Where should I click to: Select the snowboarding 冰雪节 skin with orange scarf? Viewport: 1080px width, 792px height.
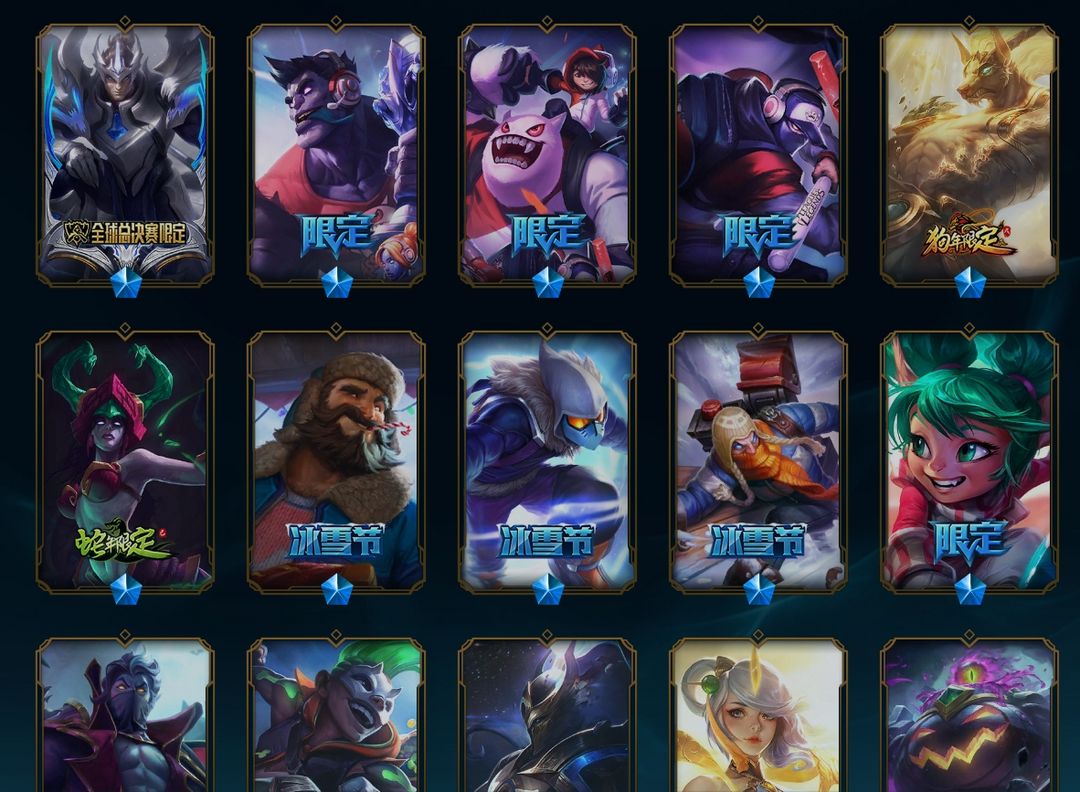758,462
